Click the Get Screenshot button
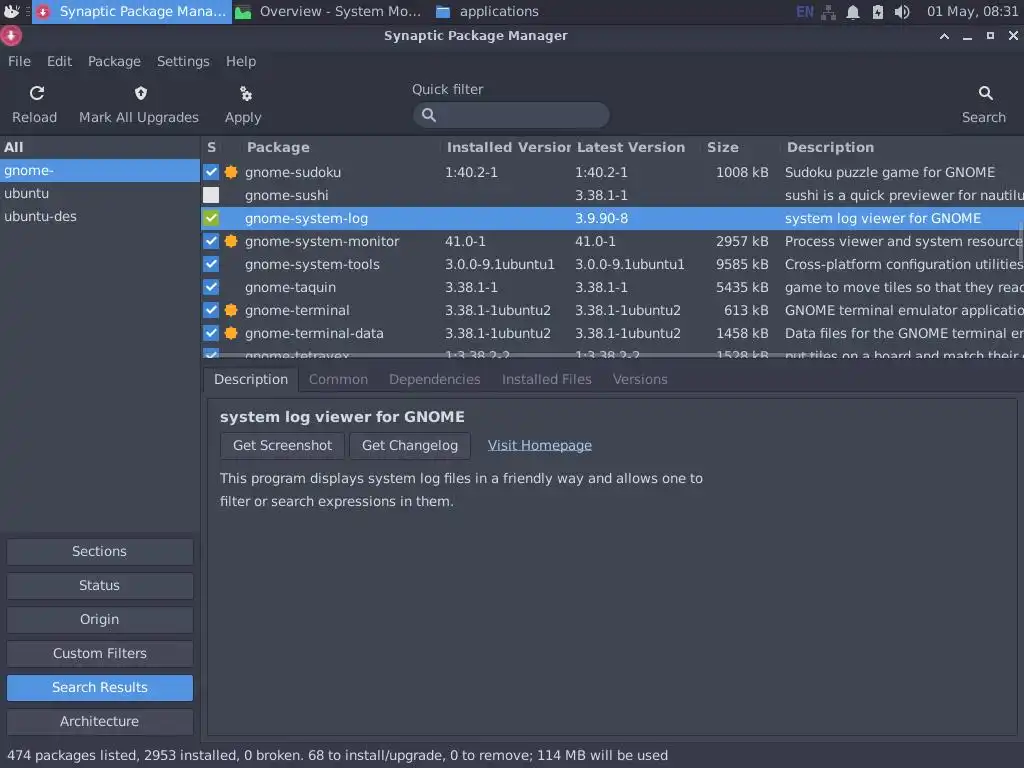This screenshot has height=768, width=1024. coord(282,445)
